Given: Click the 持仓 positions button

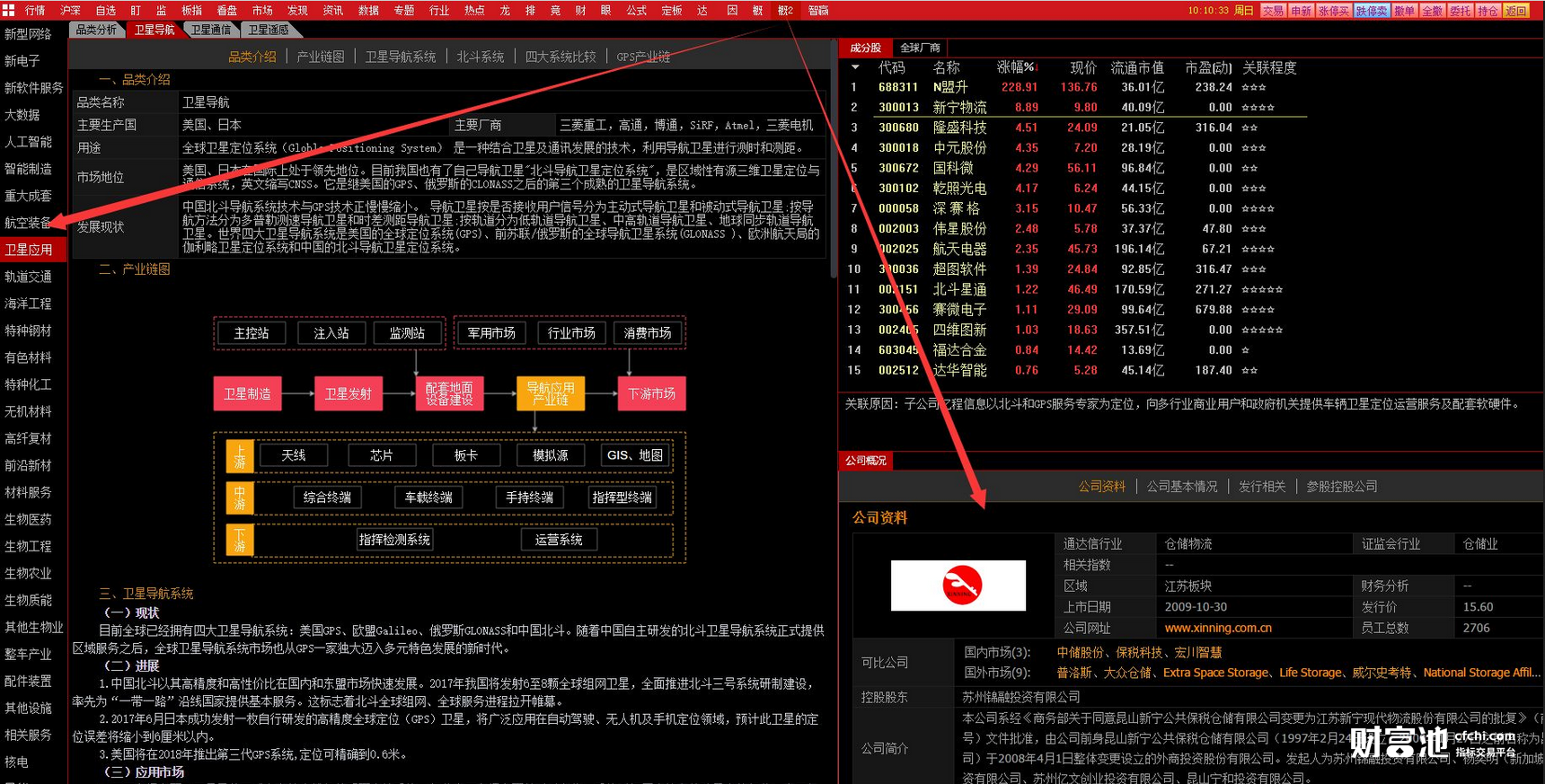Looking at the screenshot, I should click(x=1488, y=11).
